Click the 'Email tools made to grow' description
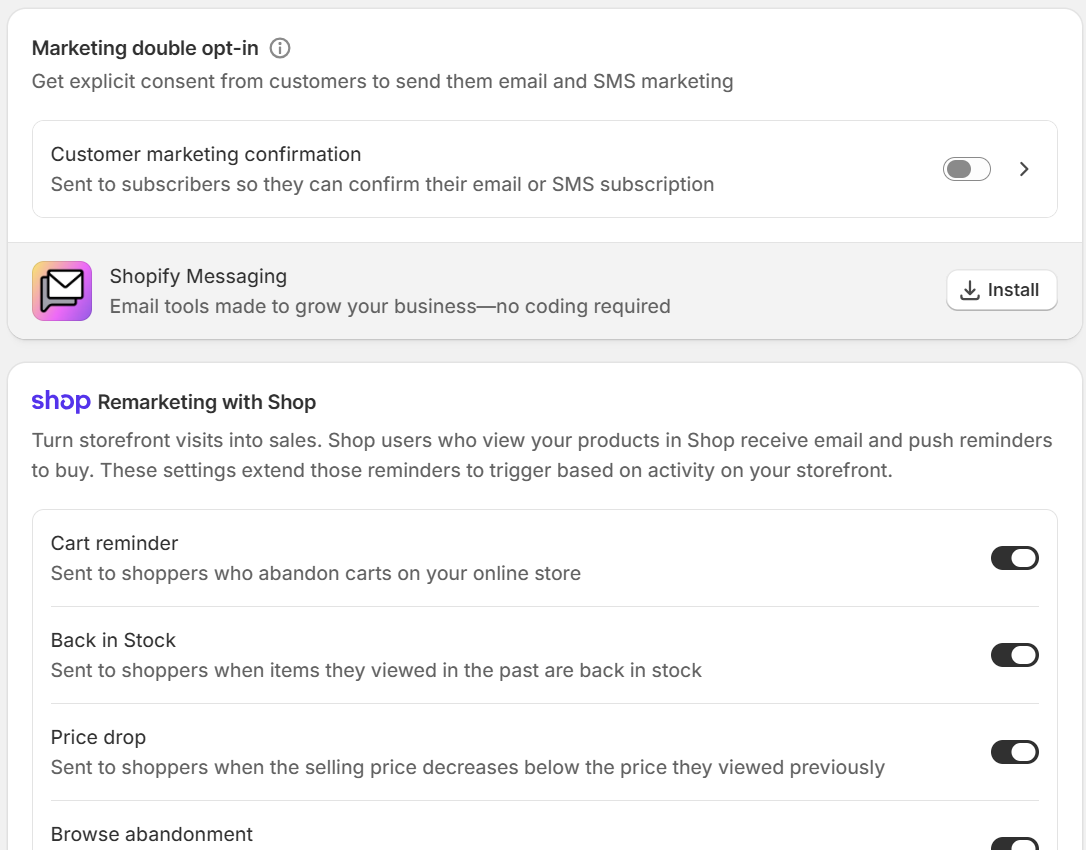The image size is (1086, 850). click(390, 306)
